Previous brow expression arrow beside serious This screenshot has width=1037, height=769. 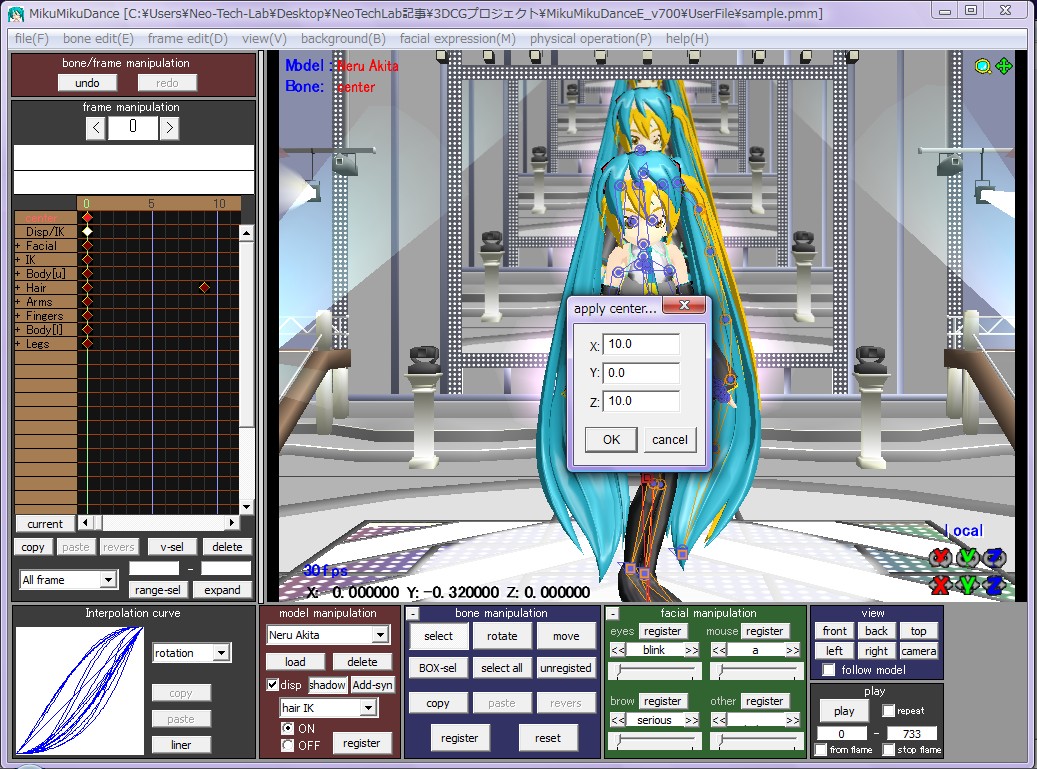(x=618, y=720)
